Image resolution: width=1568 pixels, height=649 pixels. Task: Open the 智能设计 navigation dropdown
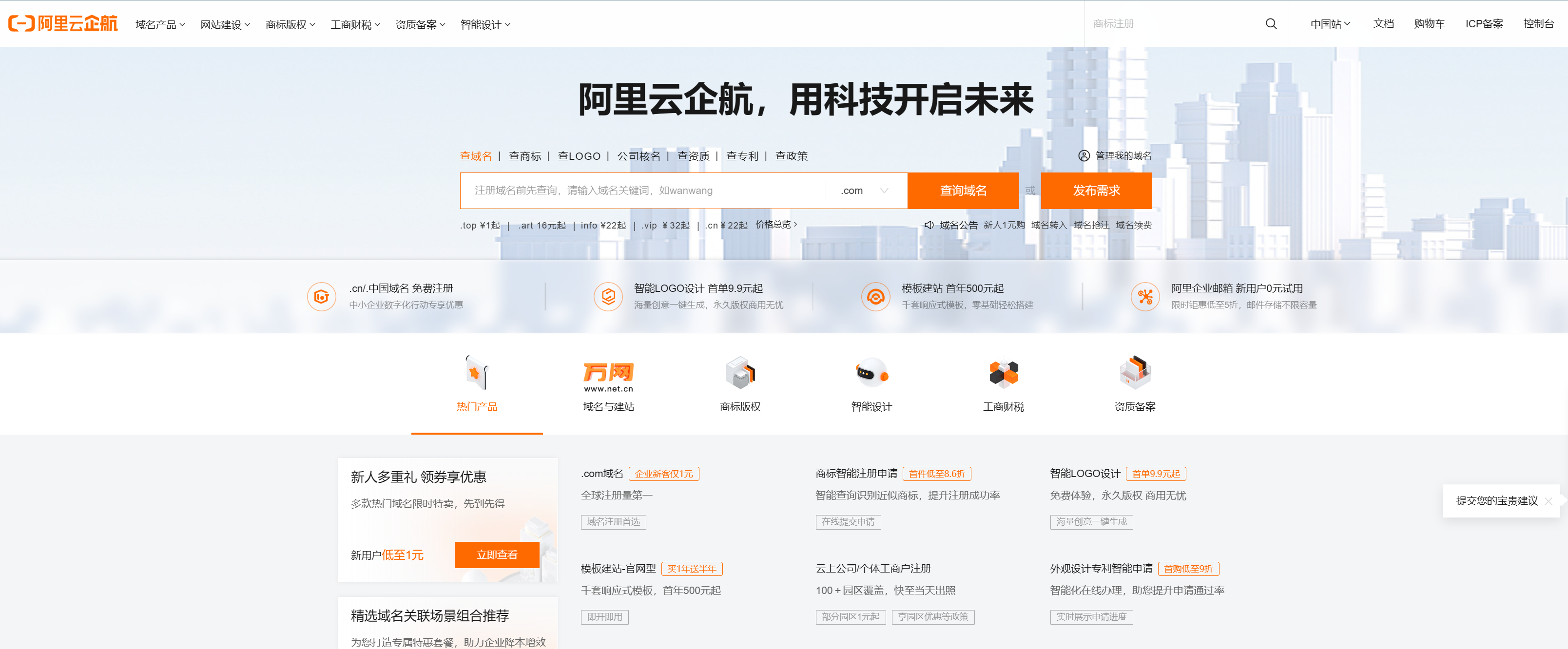click(484, 24)
